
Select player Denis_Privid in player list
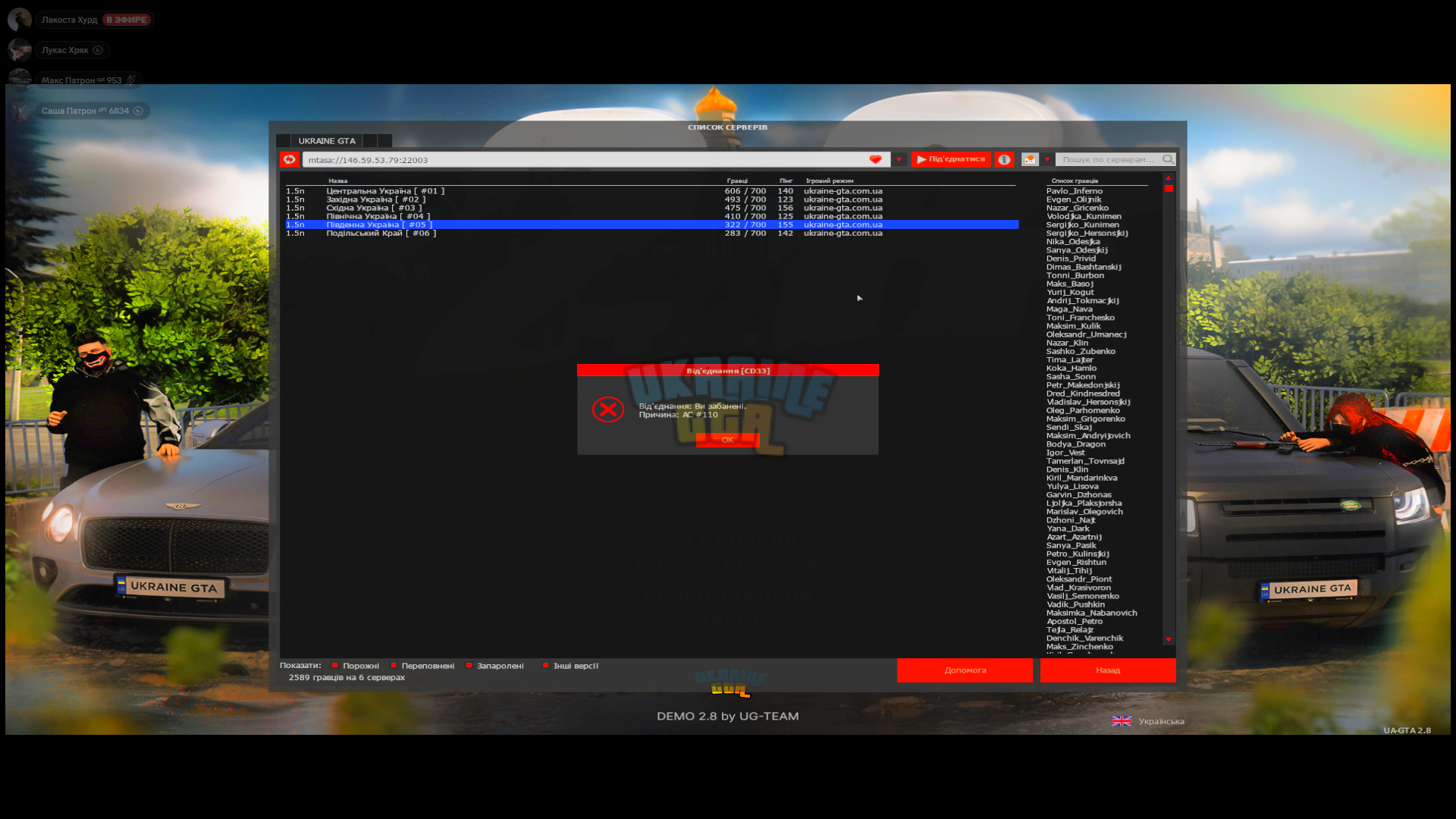[x=1071, y=259]
